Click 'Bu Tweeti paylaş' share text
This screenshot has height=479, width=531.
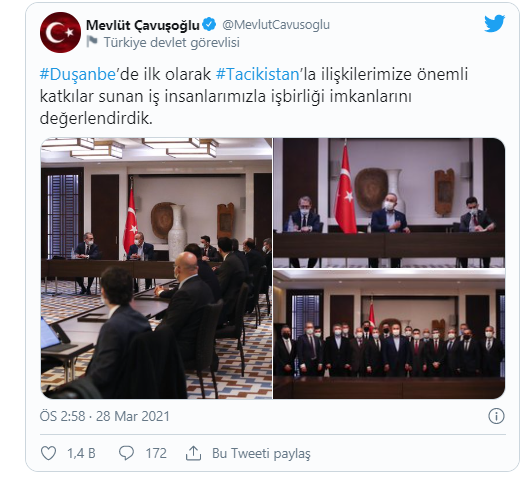tap(261, 454)
